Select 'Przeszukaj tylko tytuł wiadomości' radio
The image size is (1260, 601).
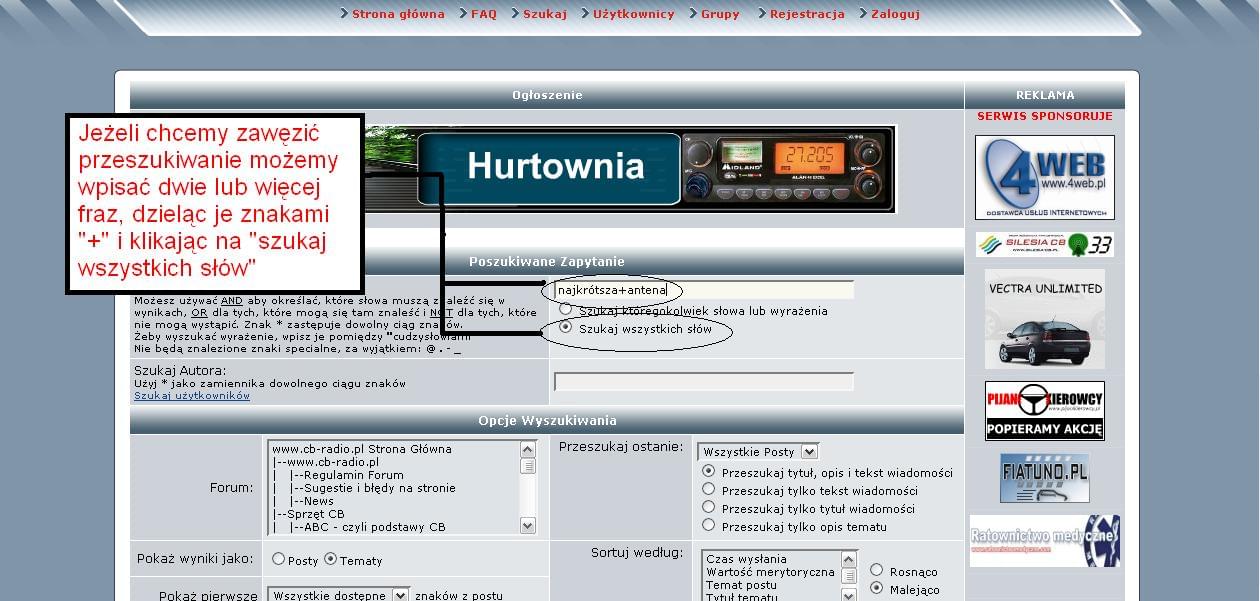coord(709,507)
